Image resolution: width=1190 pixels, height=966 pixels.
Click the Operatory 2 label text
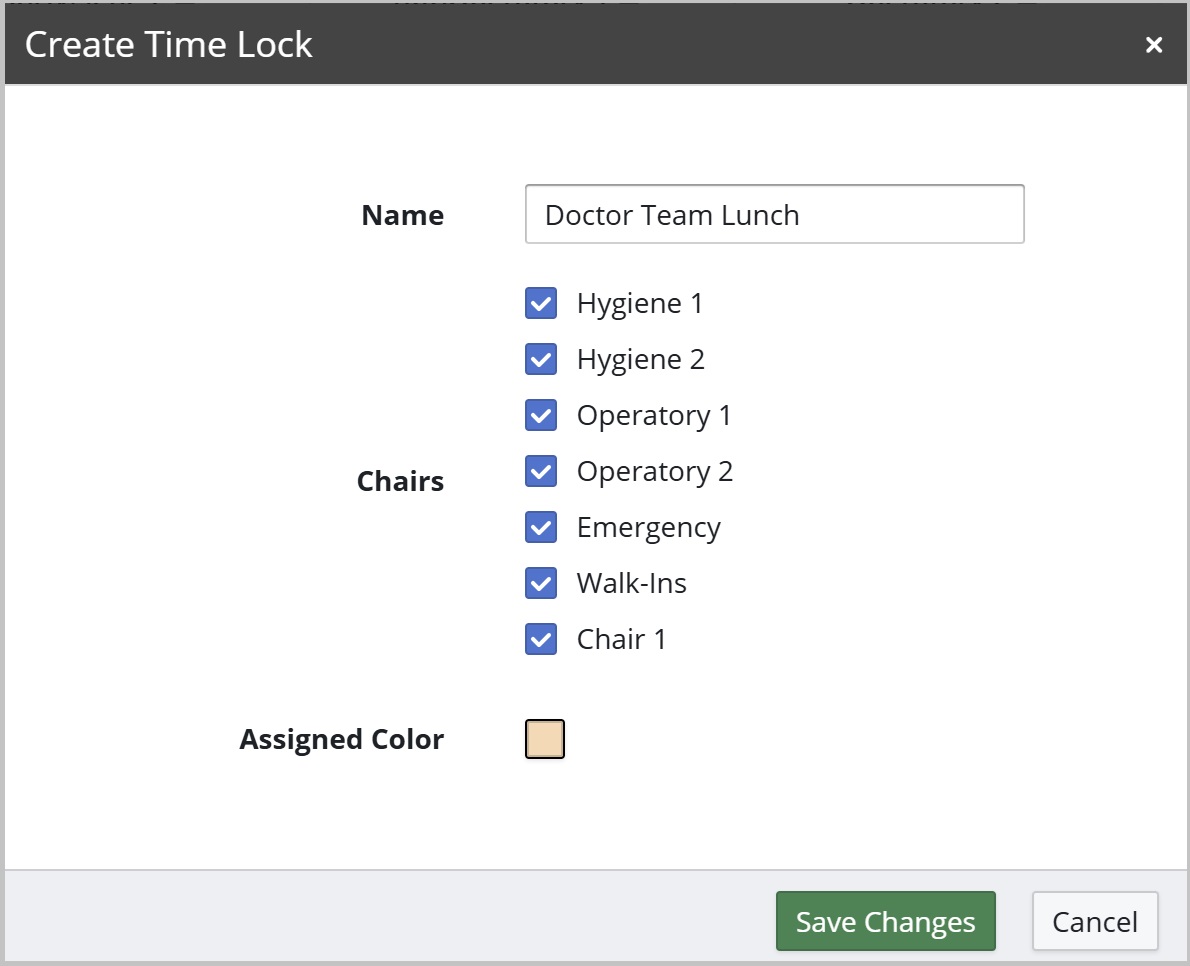(655, 471)
